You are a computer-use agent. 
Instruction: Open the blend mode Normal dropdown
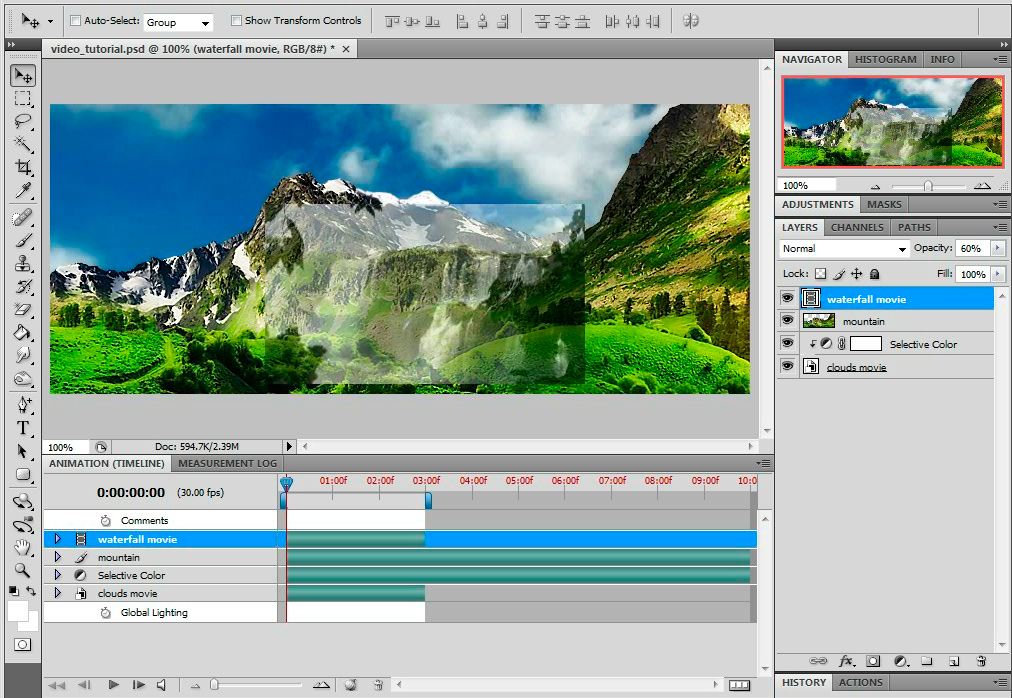(844, 249)
